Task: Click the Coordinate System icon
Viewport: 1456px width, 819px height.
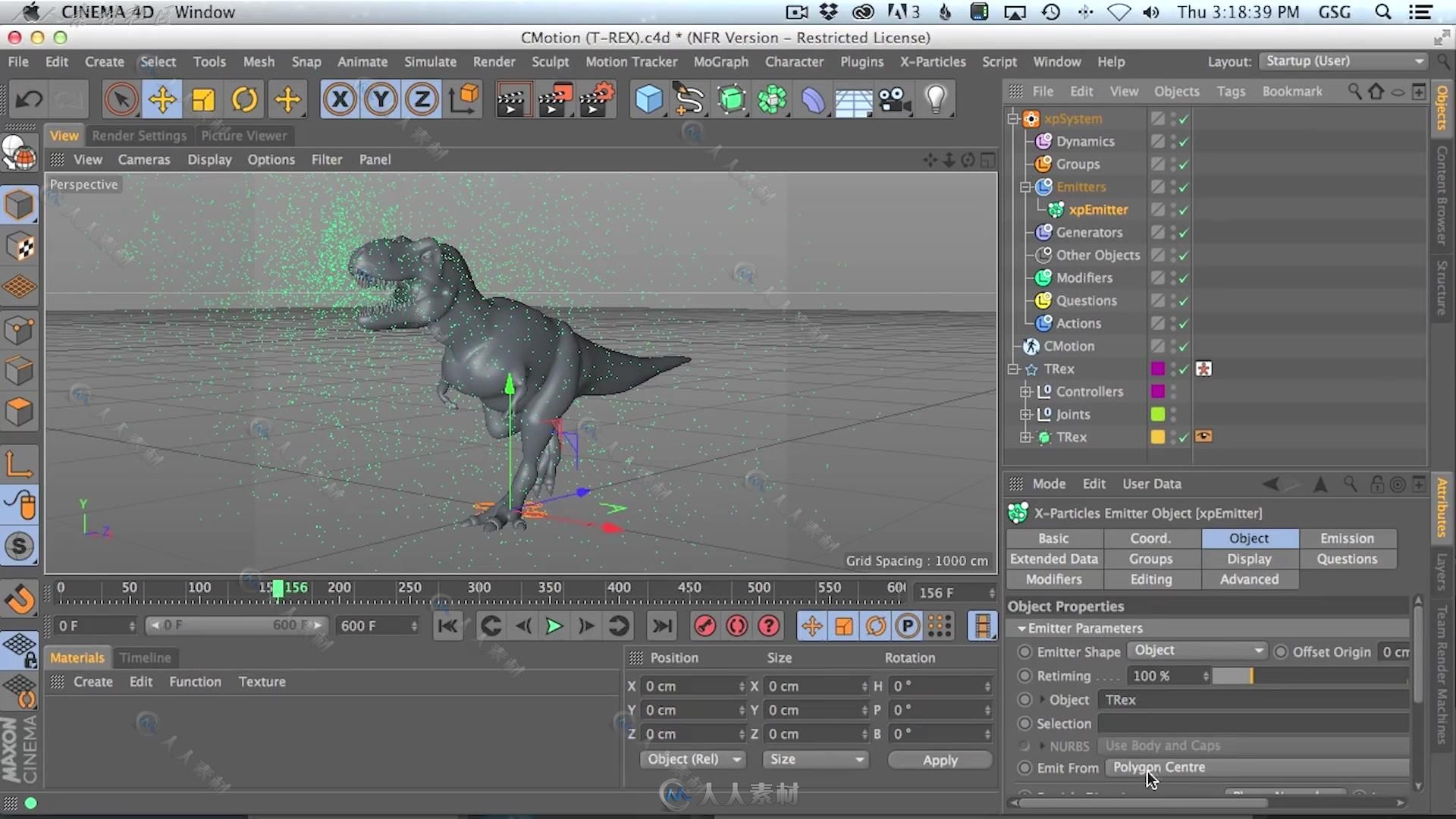Action: [x=464, y=99]
